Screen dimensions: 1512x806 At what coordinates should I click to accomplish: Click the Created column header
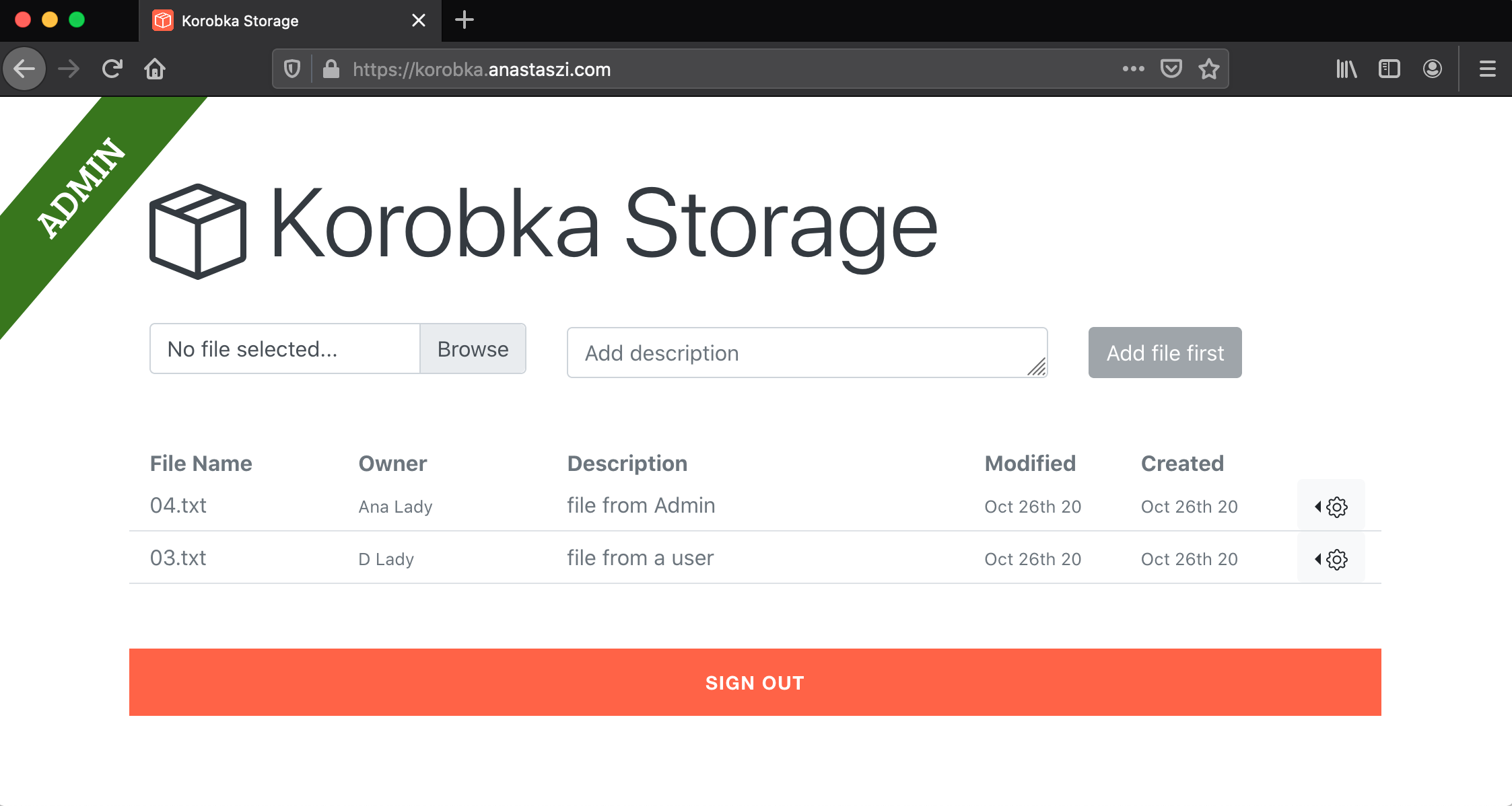pyautogui.click(x=1182, y=463)
